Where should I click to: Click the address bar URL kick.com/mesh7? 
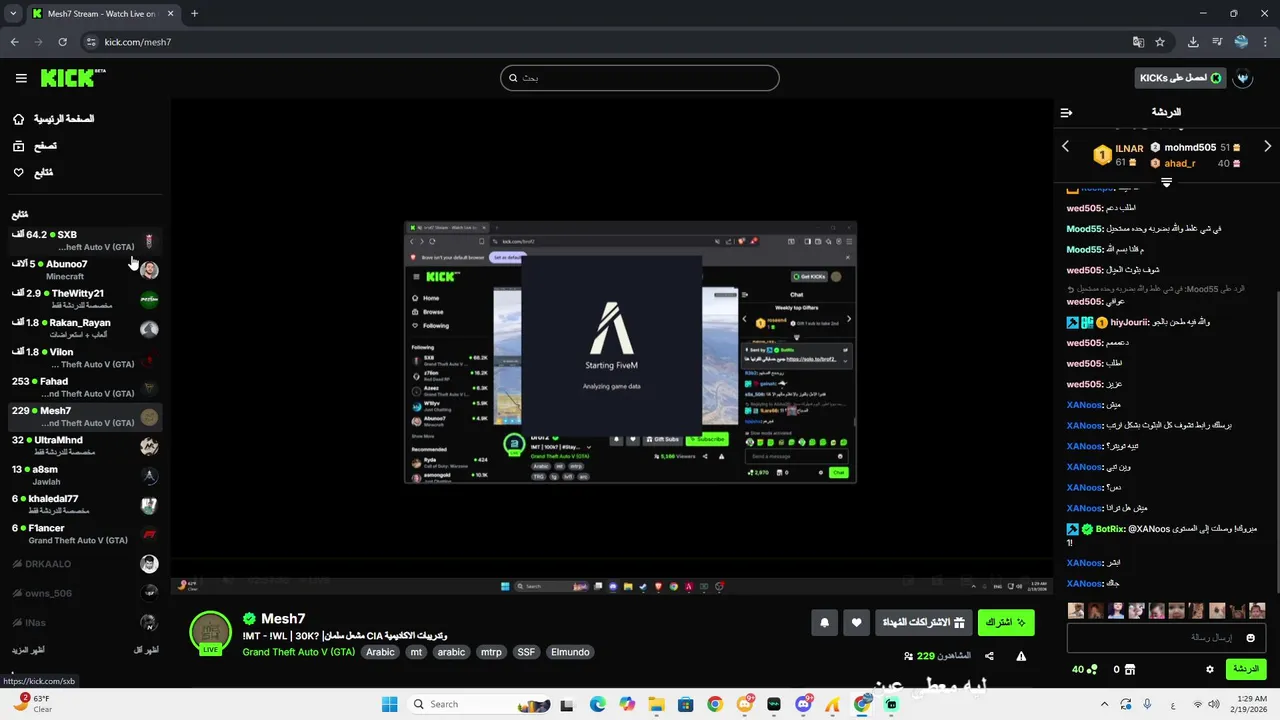(138, 42)
